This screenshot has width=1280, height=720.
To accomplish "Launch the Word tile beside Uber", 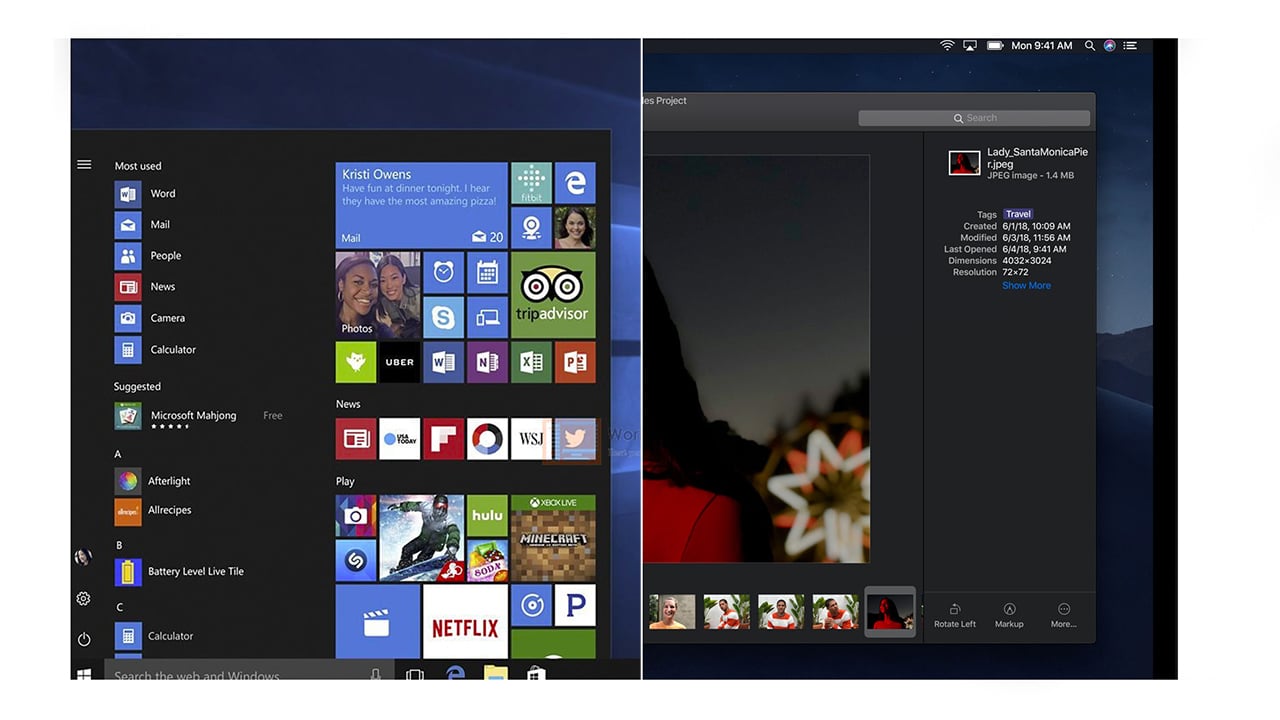I will 443,362.
